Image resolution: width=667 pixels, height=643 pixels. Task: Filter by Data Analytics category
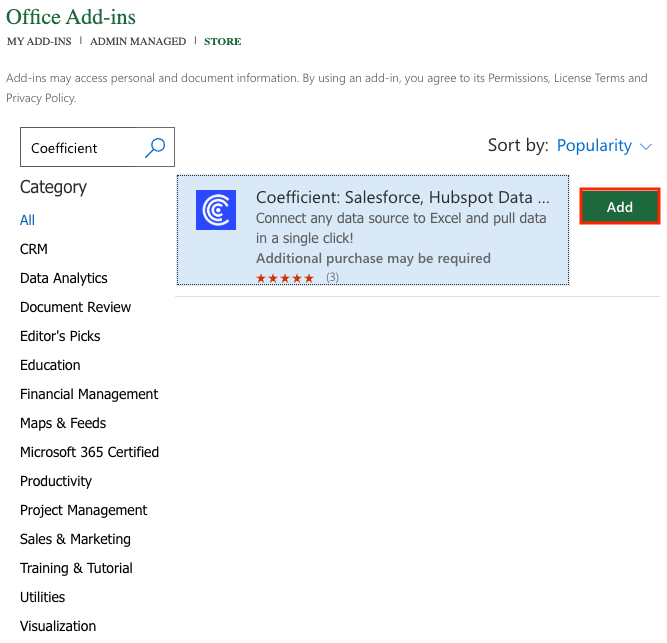64,278
